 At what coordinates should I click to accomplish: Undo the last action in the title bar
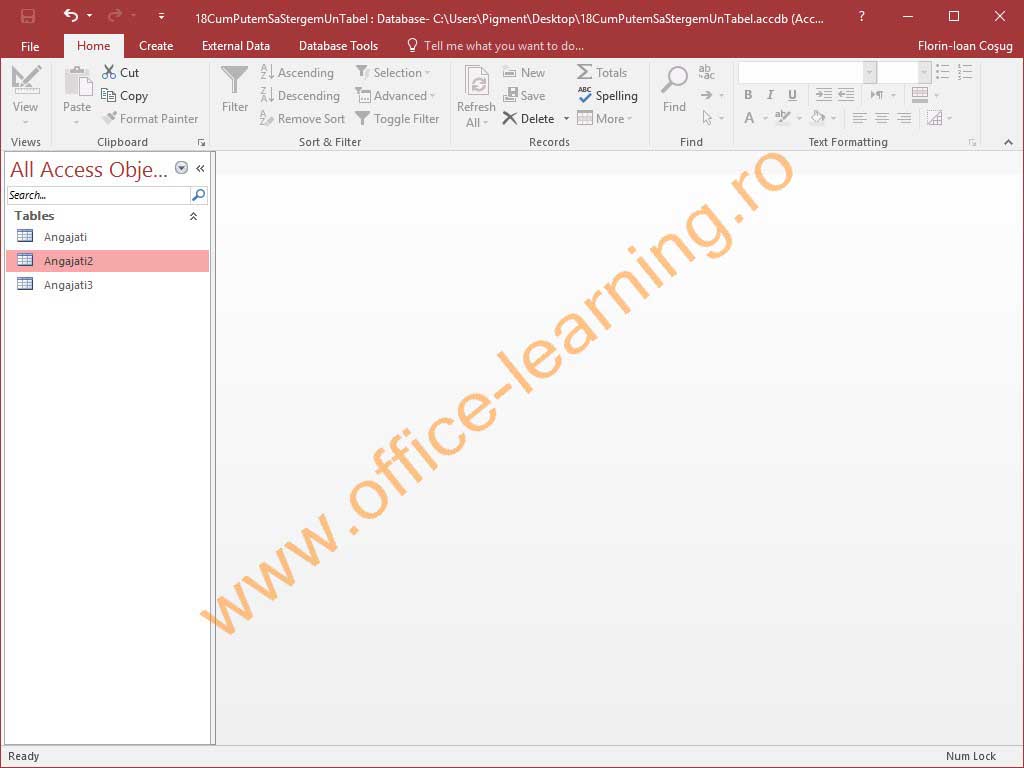(71, 16)
